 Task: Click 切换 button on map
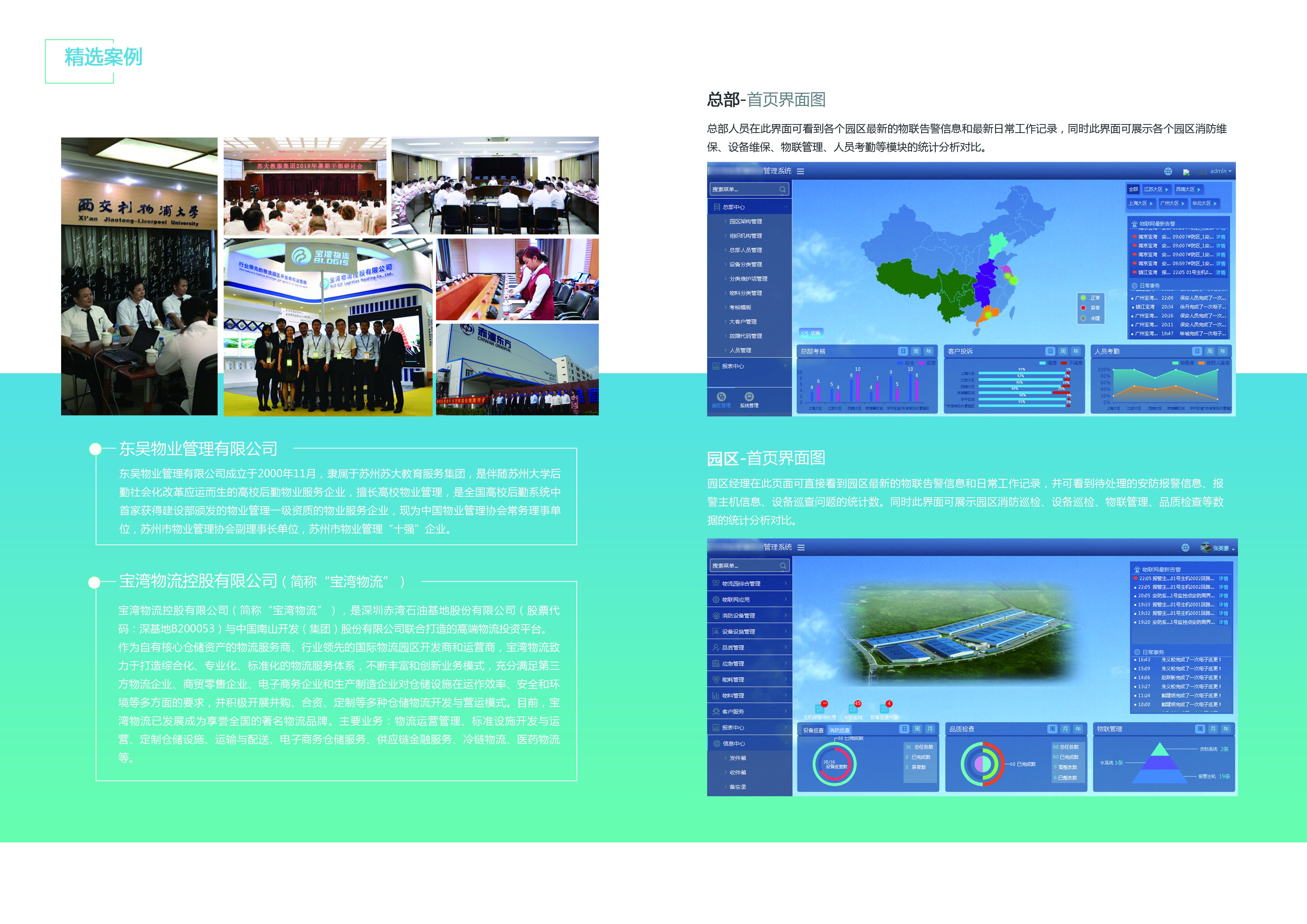(x=811, y=333)
